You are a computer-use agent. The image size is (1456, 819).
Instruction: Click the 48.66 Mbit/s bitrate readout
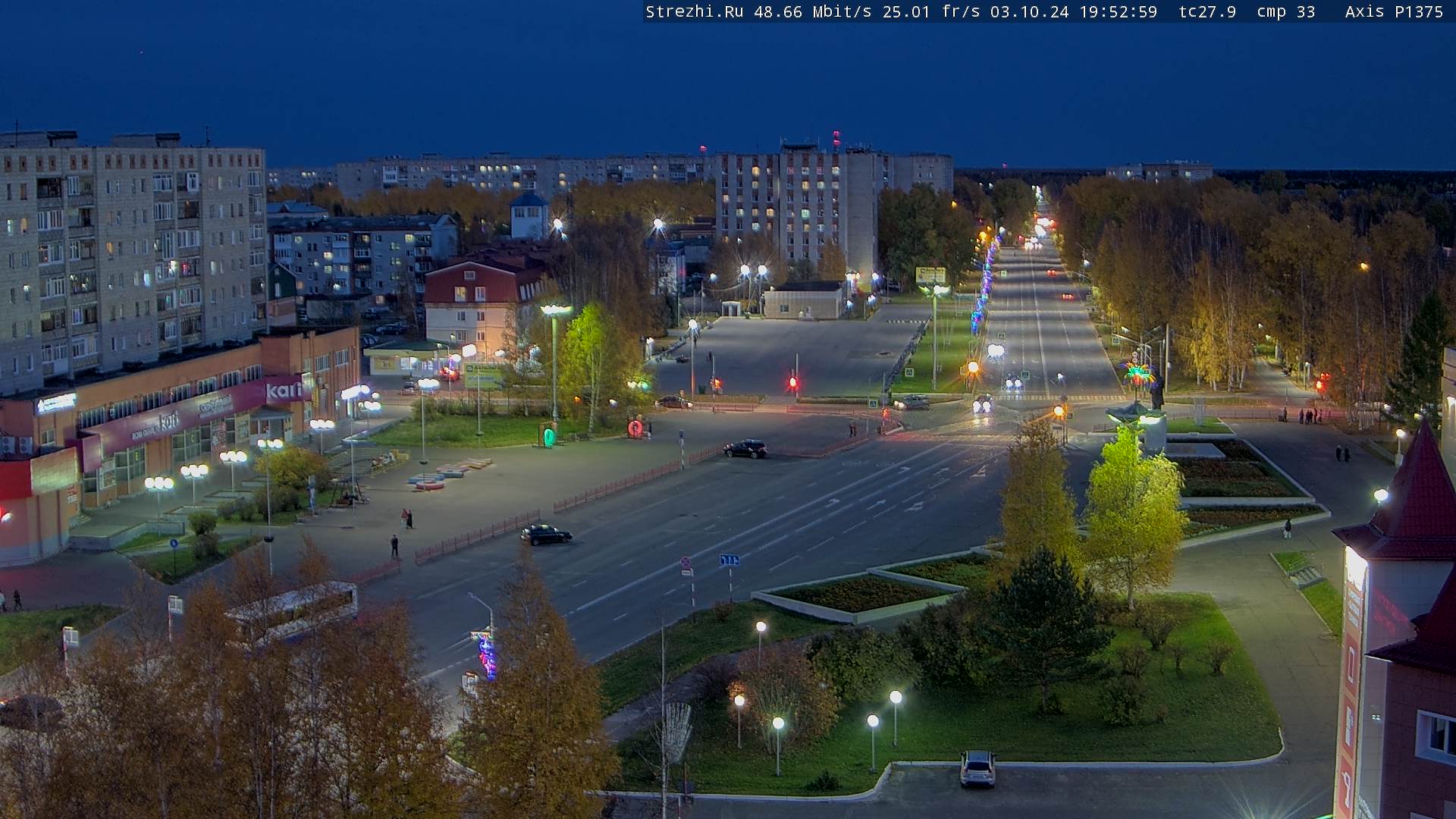[812, 12]
